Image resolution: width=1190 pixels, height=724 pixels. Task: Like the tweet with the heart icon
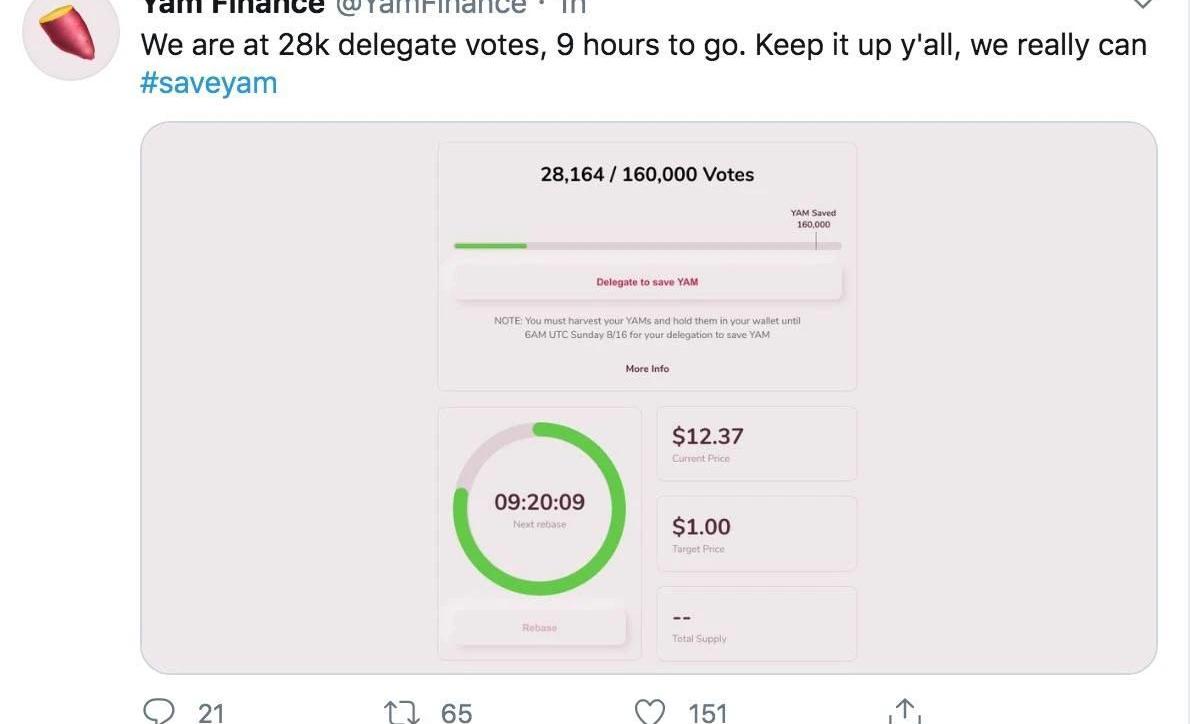point(650,712)
